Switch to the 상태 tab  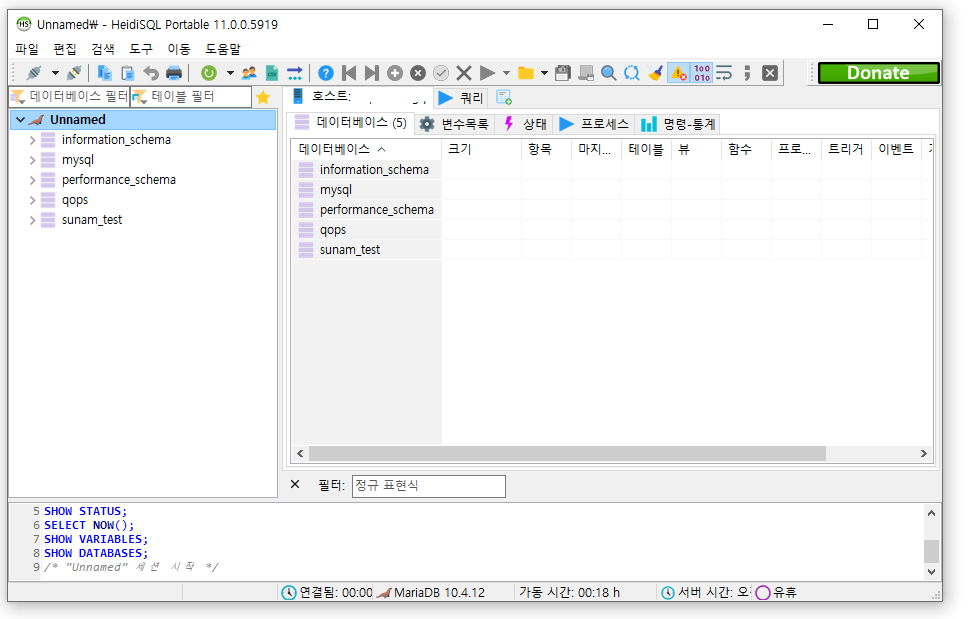[526, 124]
